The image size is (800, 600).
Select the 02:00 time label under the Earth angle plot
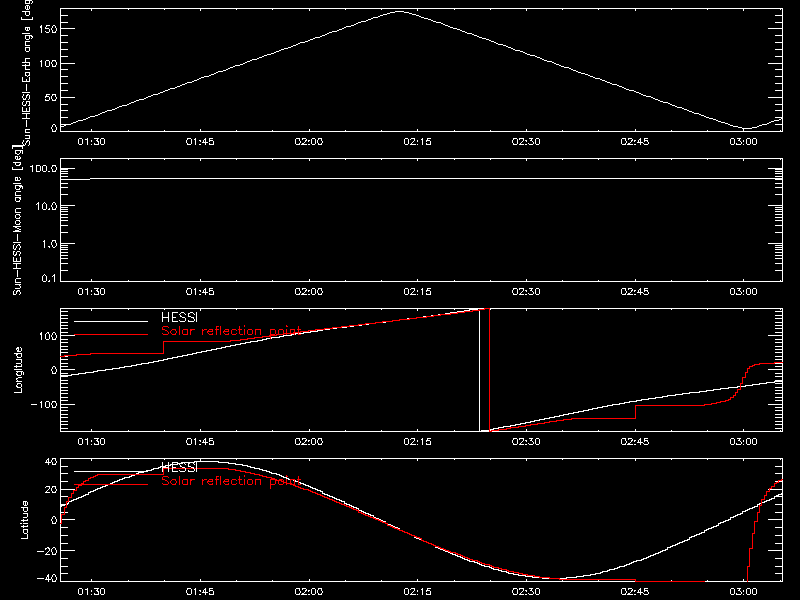pos(309,141)
